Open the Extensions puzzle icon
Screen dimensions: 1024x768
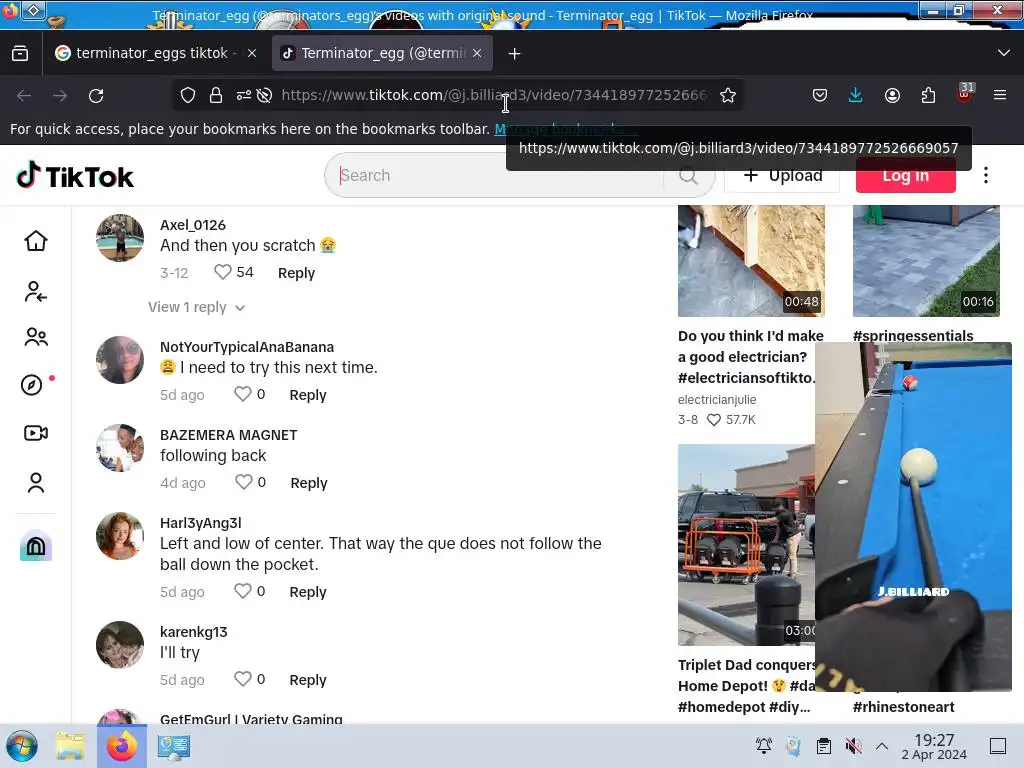coord(928,95)
